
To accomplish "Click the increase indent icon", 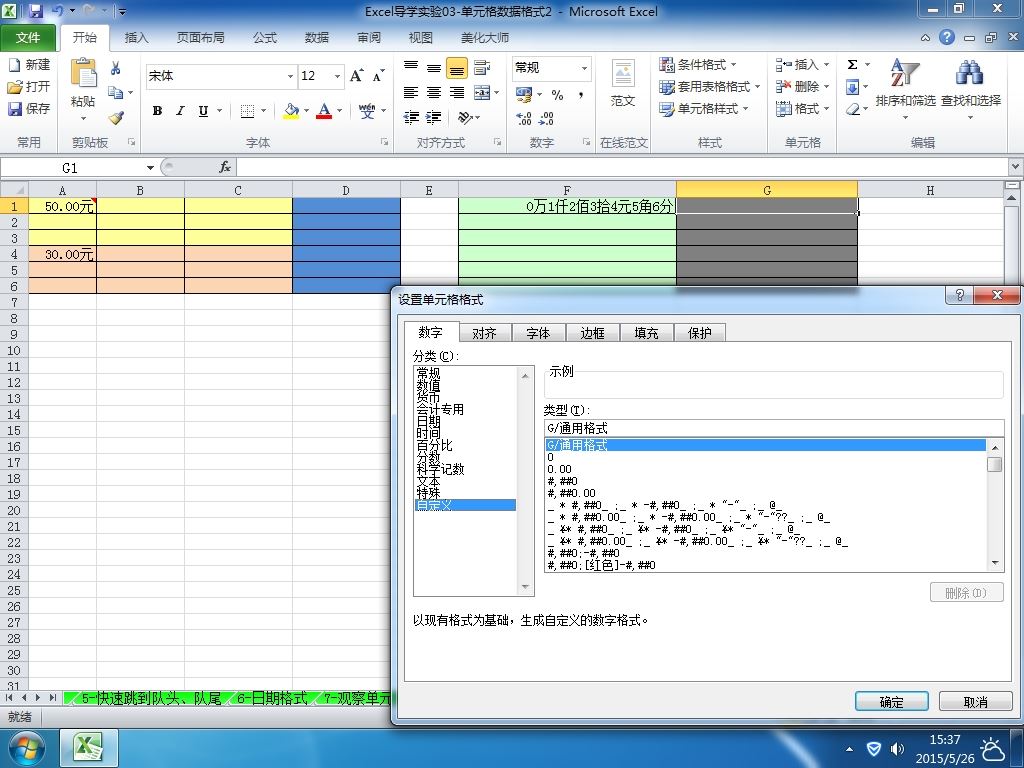I will pyautogui.click(x=434, y=118).
